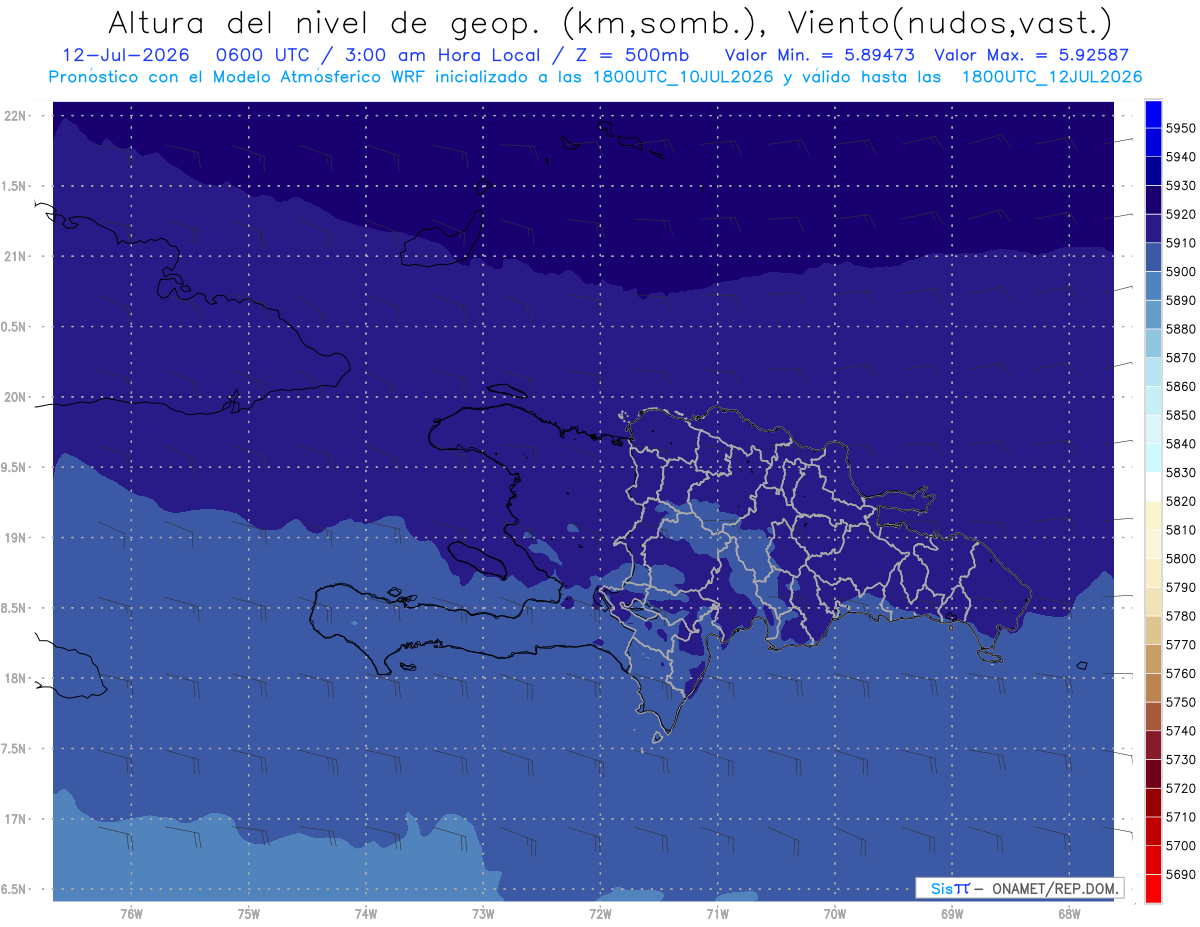
Task: Click the '72W' longitude label
Action: 600,913
